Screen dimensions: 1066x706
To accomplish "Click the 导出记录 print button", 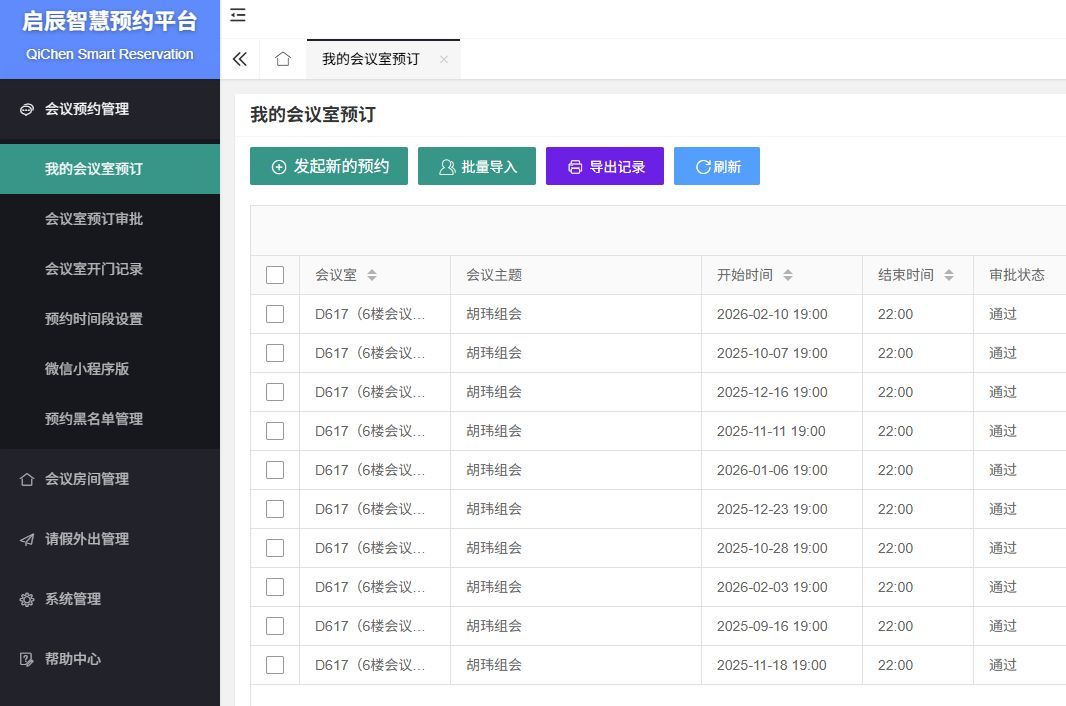I will point(605,166).
